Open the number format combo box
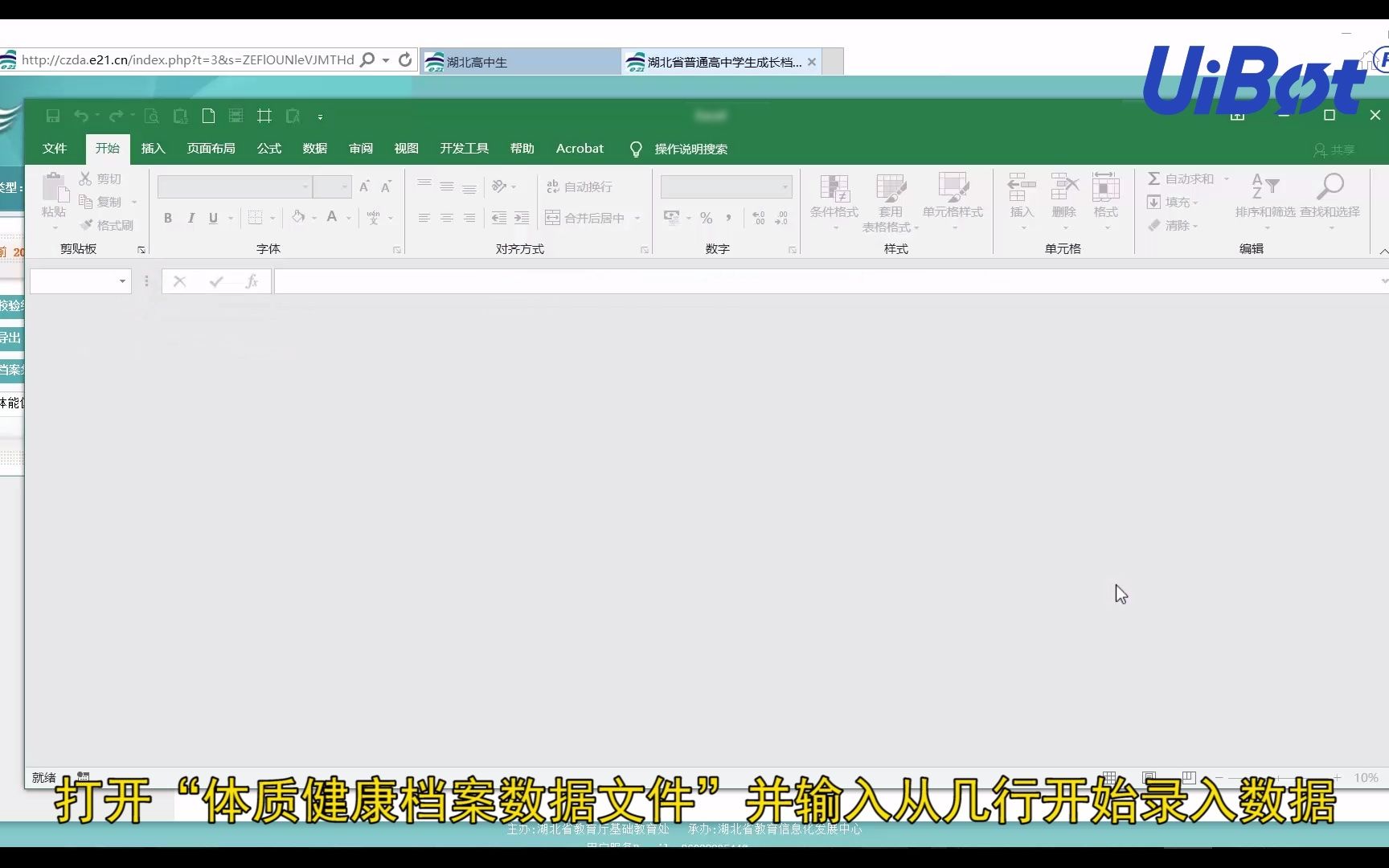Viewport: 1389px width, 868px height. [726, 186]
